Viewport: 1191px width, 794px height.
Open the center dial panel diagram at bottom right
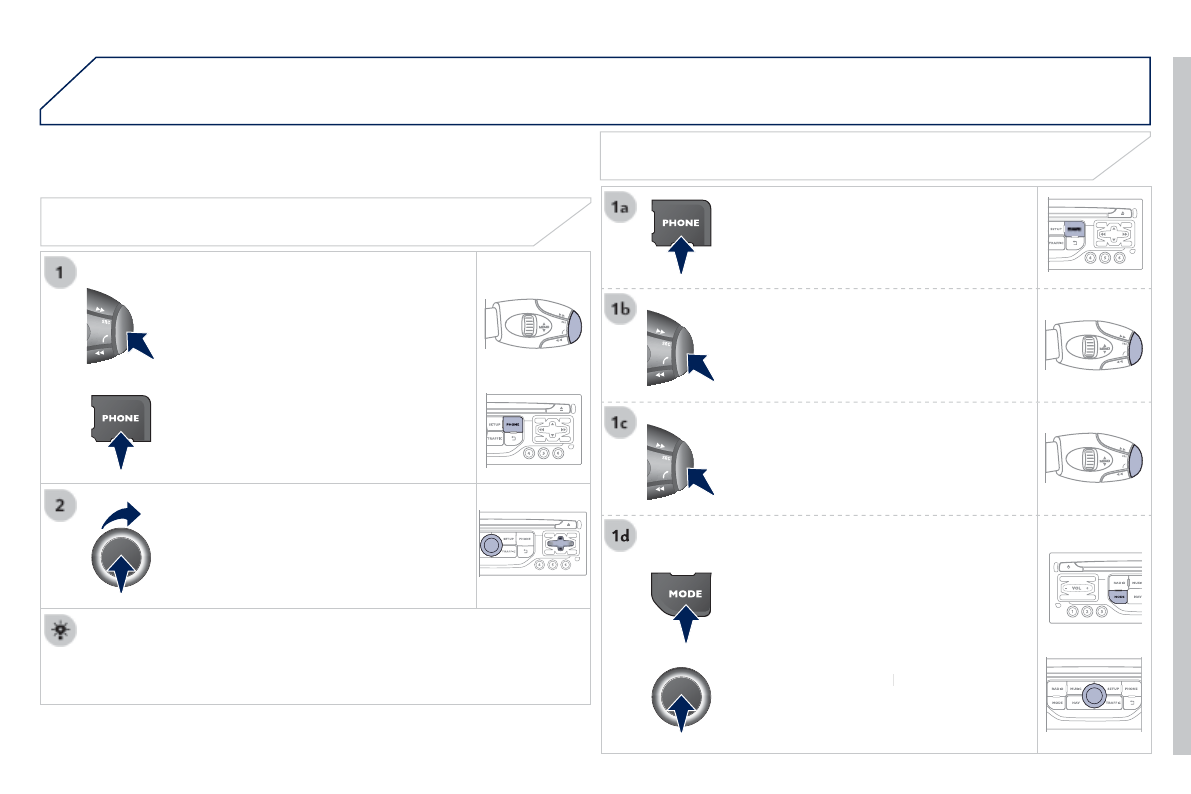(1094, 695)
